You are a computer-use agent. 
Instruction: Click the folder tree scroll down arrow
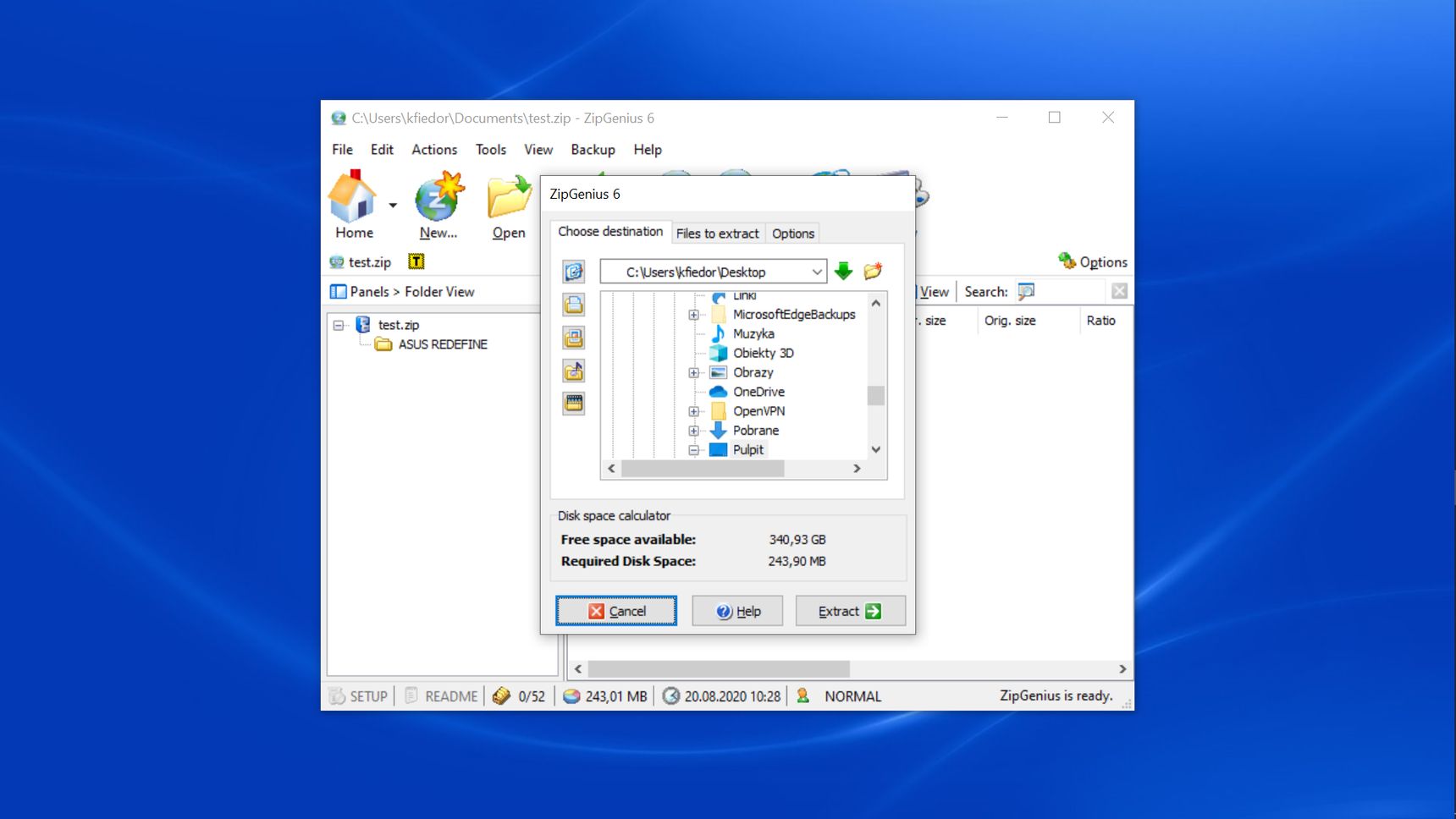(x=876, y=449)
